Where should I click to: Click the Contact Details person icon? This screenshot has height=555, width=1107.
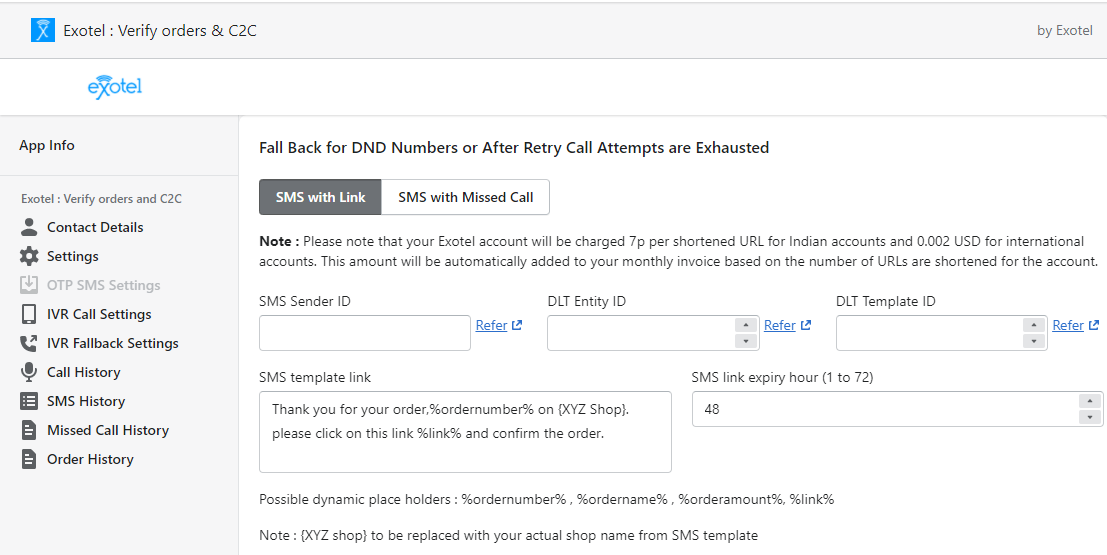pos(29,227)
